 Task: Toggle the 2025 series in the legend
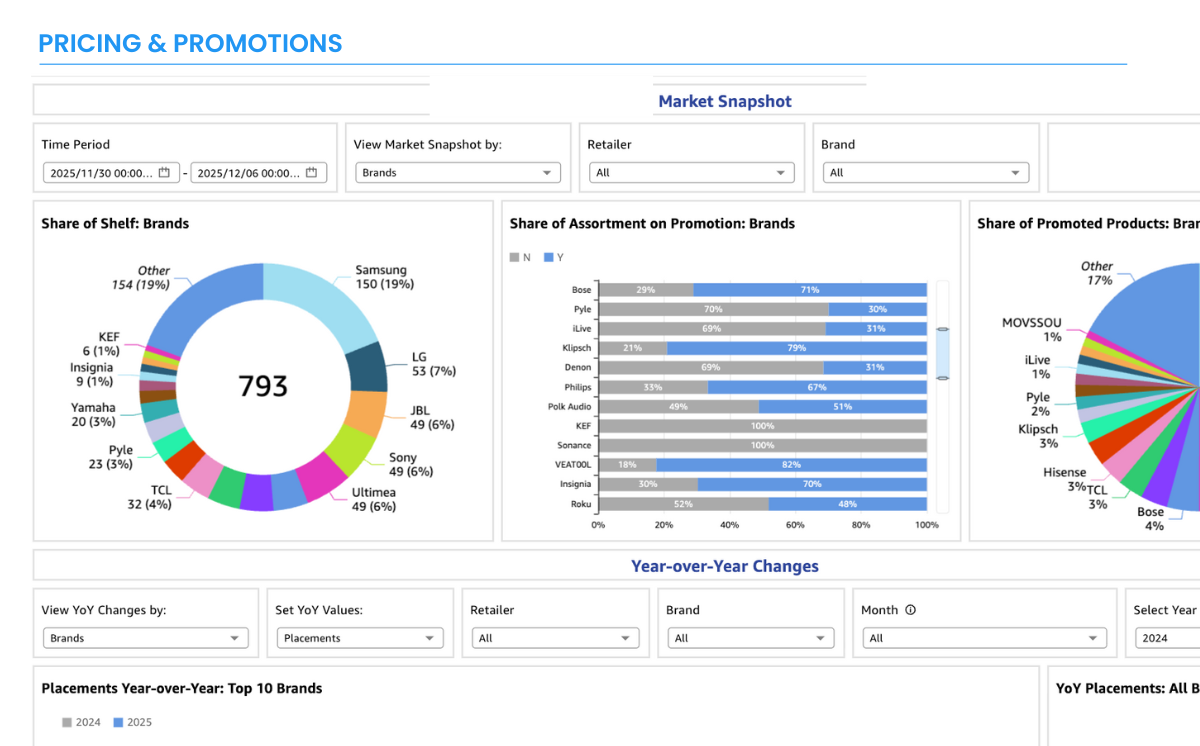pyautogui.click(x=118, y=722)
